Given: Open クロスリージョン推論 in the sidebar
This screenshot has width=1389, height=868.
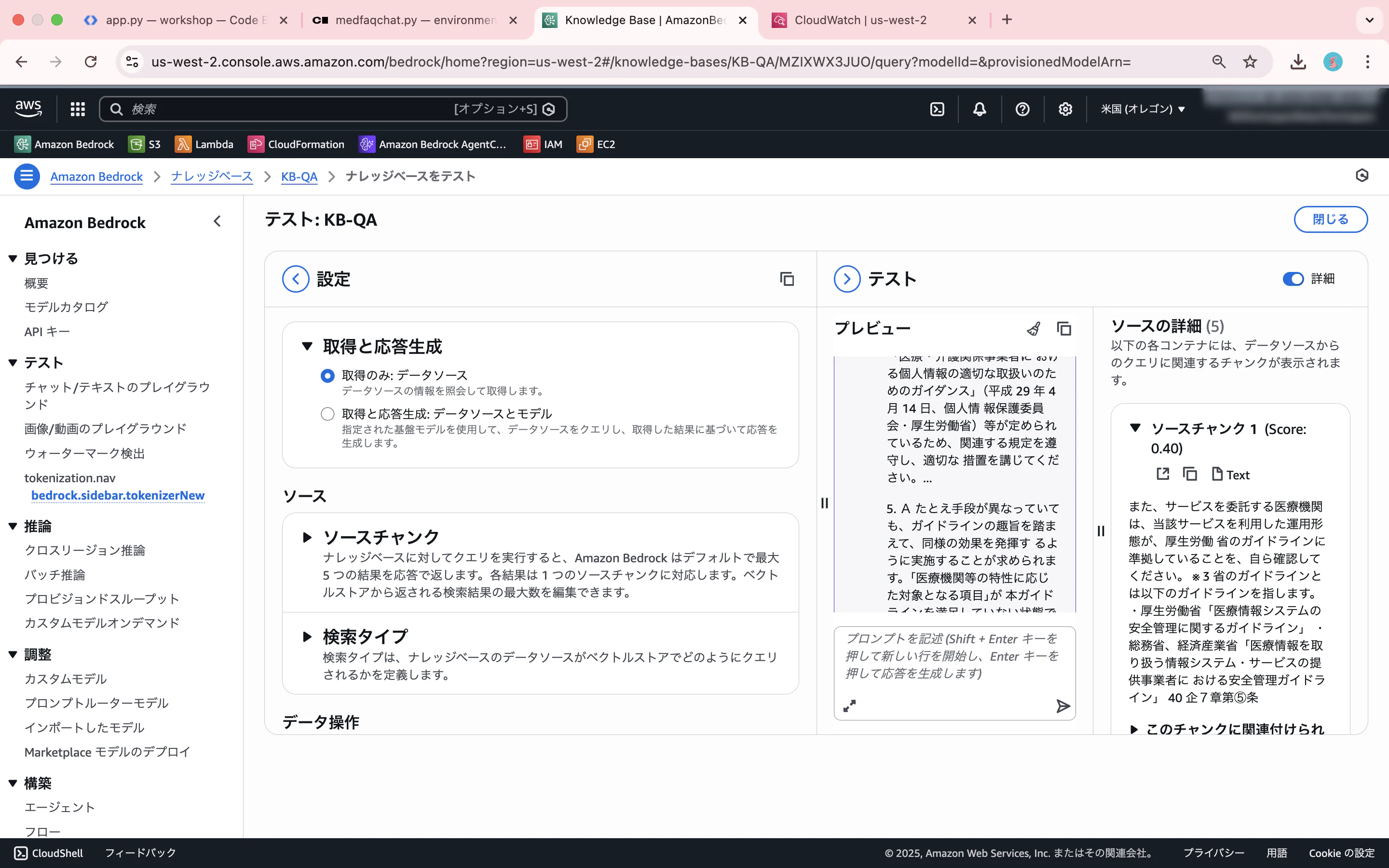Looking at the screenshot, I should pyautogui.click(x=84, y=551).
